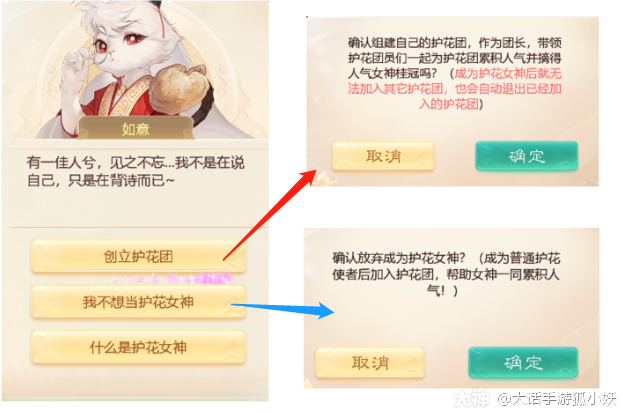Click the white fox character portrait face
Image resolution: width=623 pixels, height=413 pixels.
click(119, 46)
